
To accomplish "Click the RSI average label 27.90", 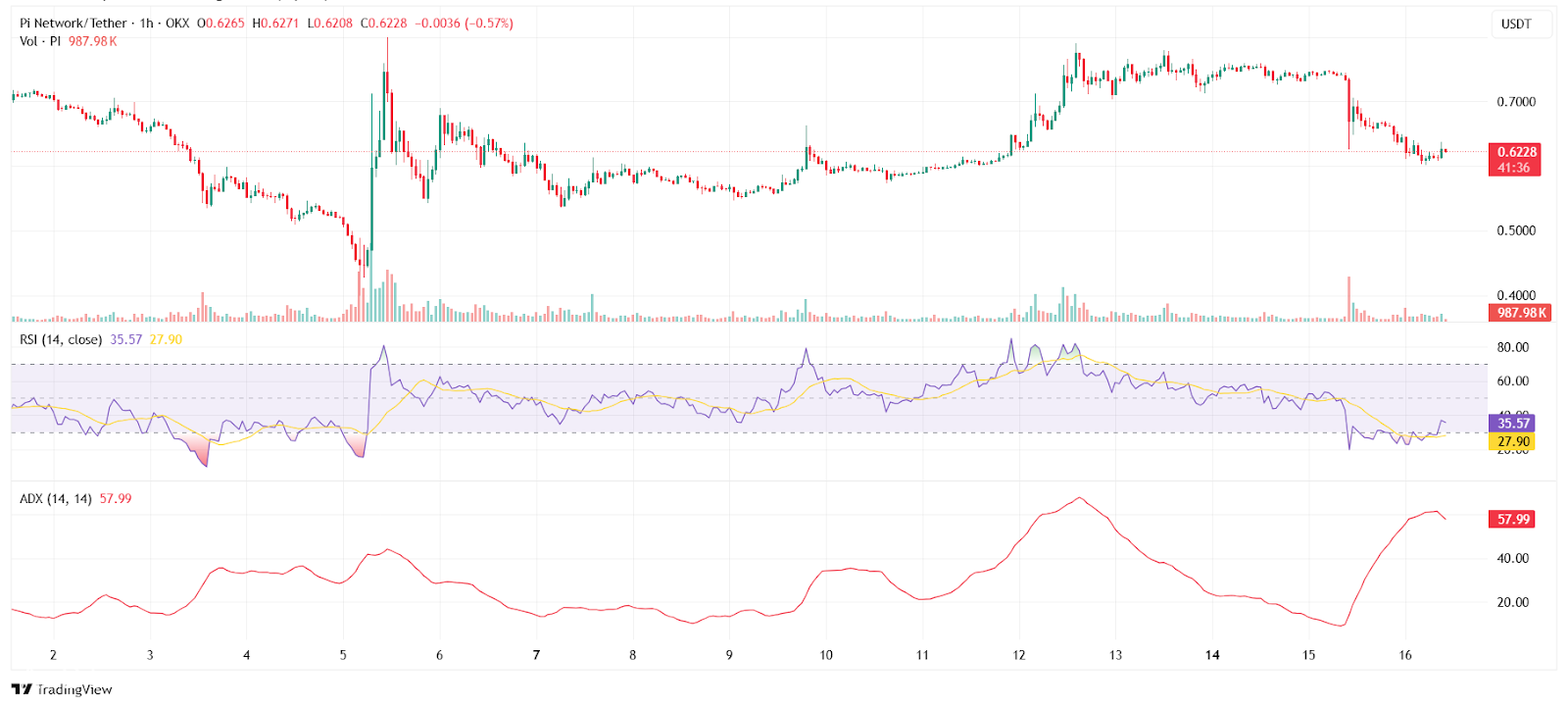I will [x=1512, y=442].
